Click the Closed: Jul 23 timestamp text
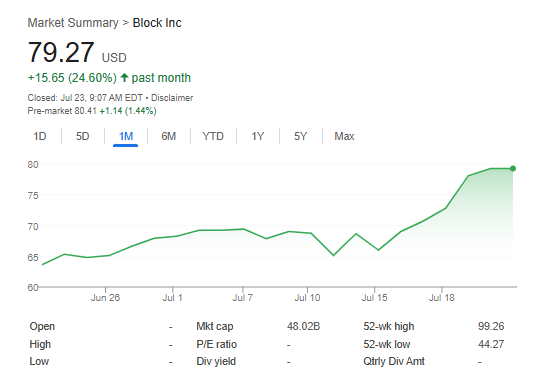Screen dimensions: 548x384 click(x=85, y=98)
